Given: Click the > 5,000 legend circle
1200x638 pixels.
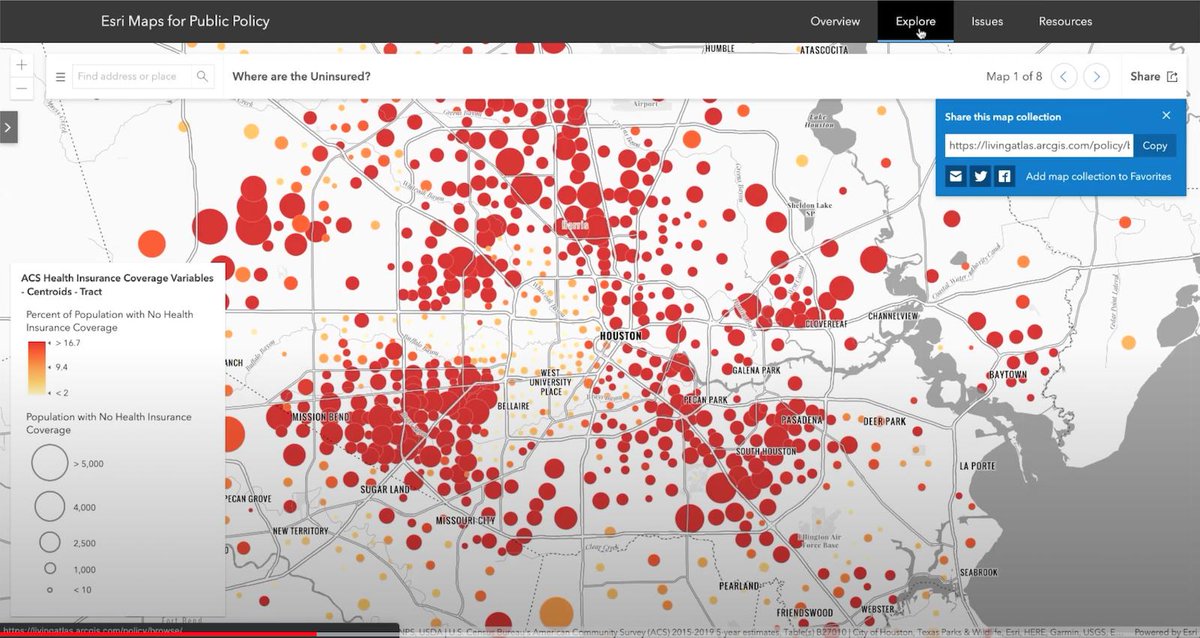Looking at the screenshot, I should coord(50,463).
